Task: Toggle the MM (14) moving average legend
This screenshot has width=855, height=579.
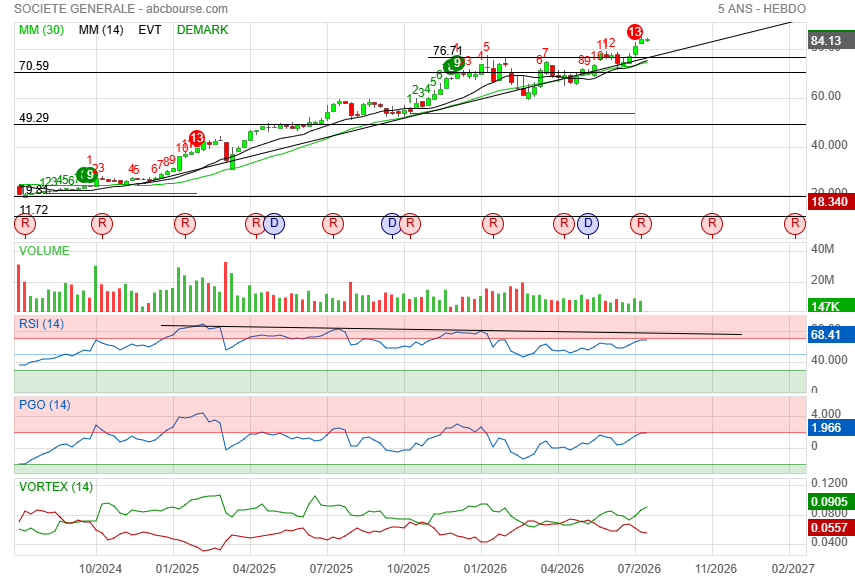Action: [101, 30]
